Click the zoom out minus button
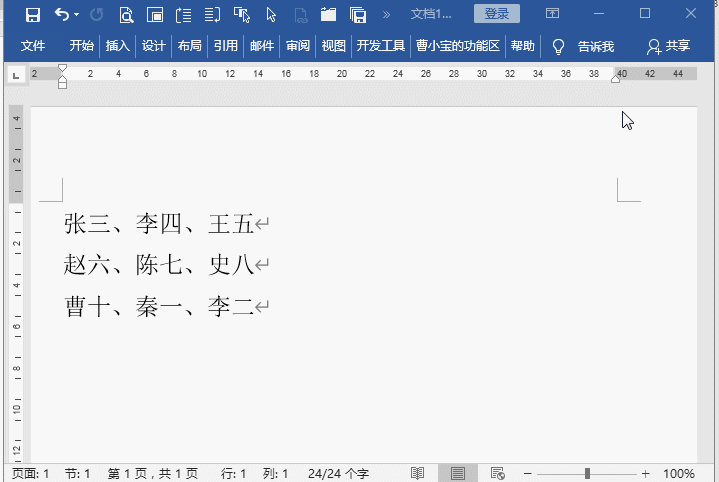 coord(528,473)
